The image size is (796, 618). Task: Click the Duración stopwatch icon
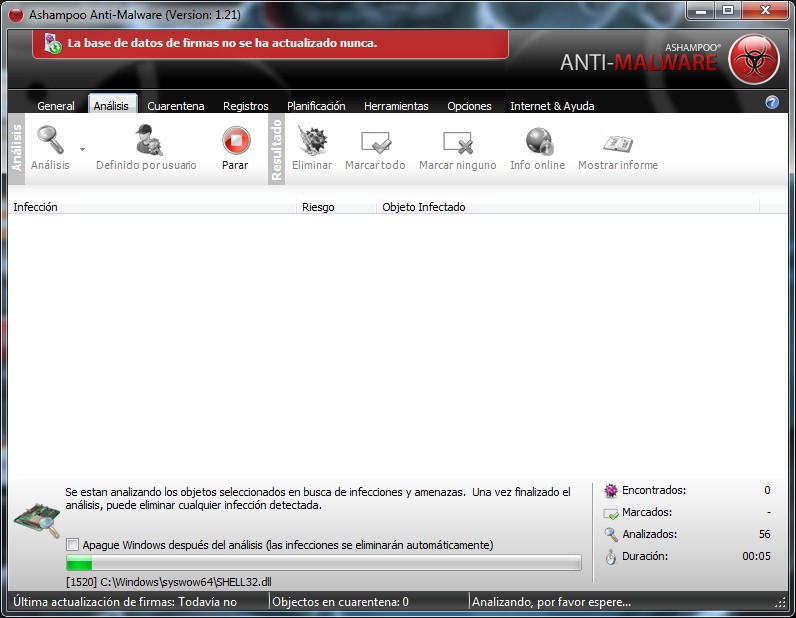(611, 557)
